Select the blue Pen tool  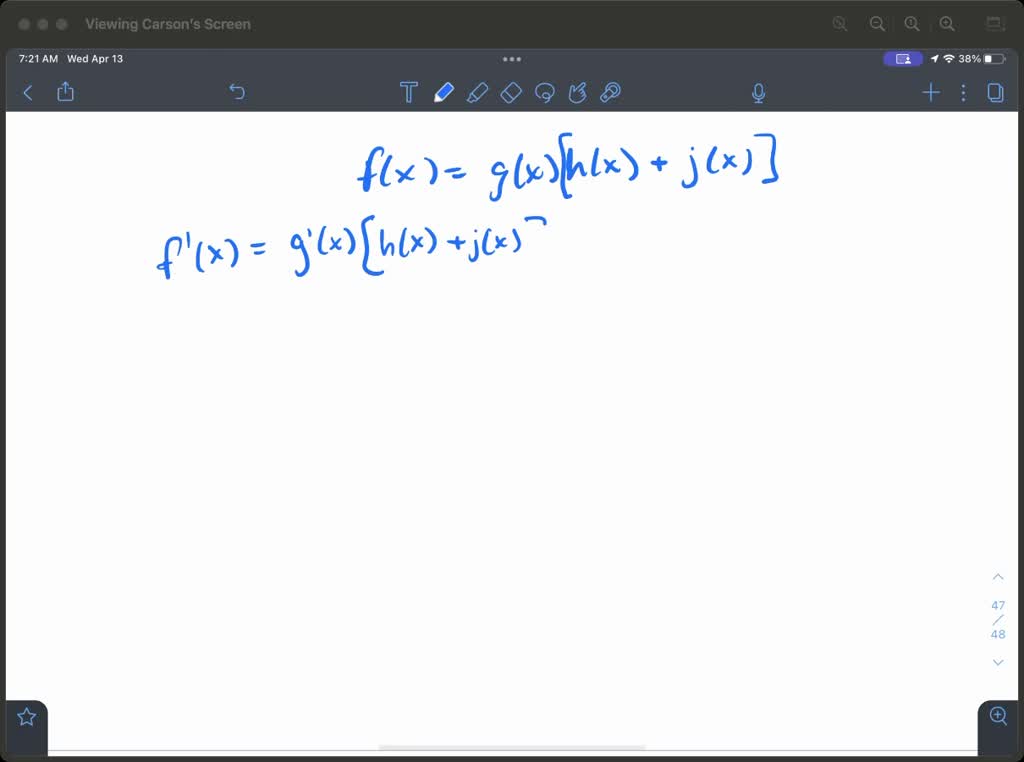point(444,92)
